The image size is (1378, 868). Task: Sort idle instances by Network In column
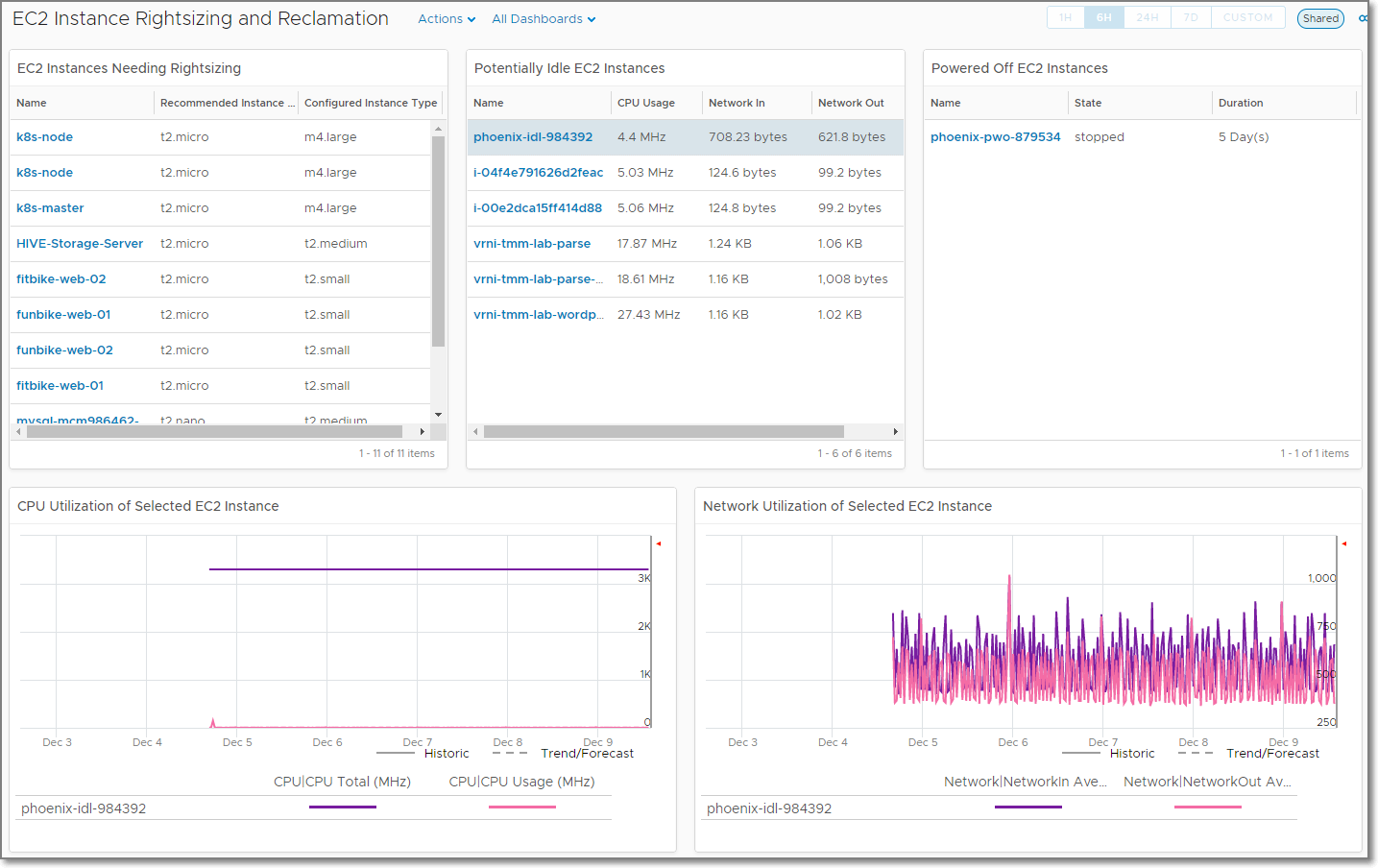point(737,103)
